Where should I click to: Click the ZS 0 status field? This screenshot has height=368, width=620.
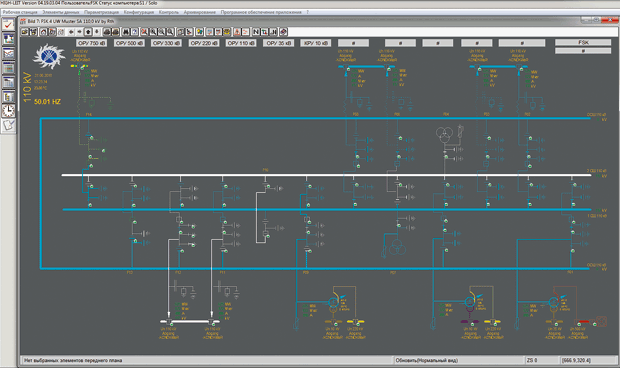[541, 360]
